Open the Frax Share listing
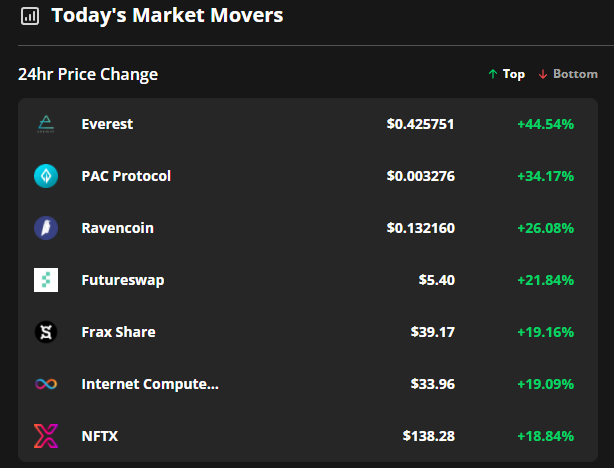The width and height of the screenshot is (614, 468). (118, 332)
